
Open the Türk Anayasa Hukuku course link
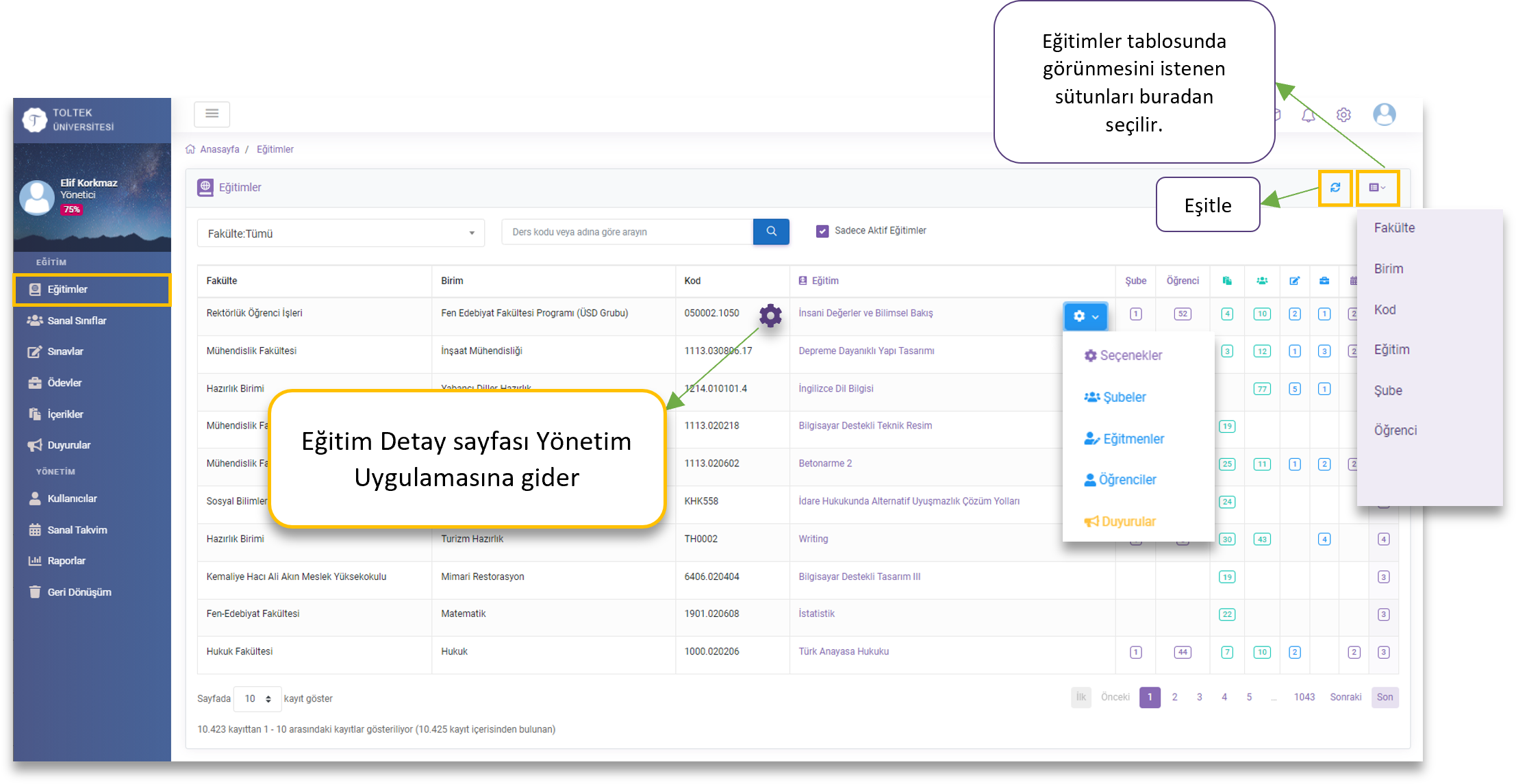[844, 651]
